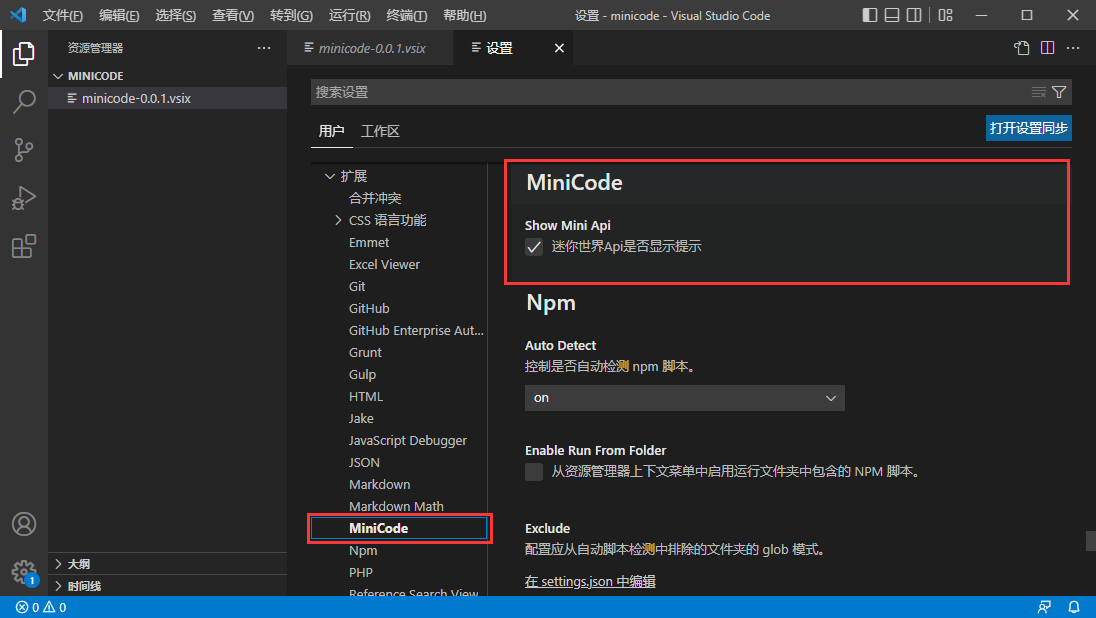Open the Extensions view
The width and height of the screenshot is (1096, 618).
24,246
